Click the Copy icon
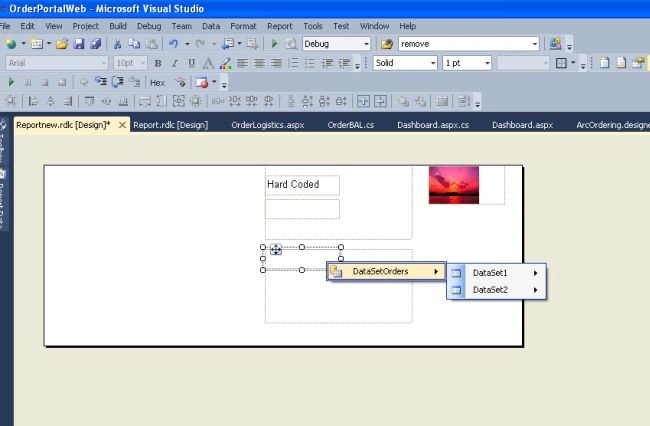The height and width of the screenshot is (426, 650). tap(134, 44)
